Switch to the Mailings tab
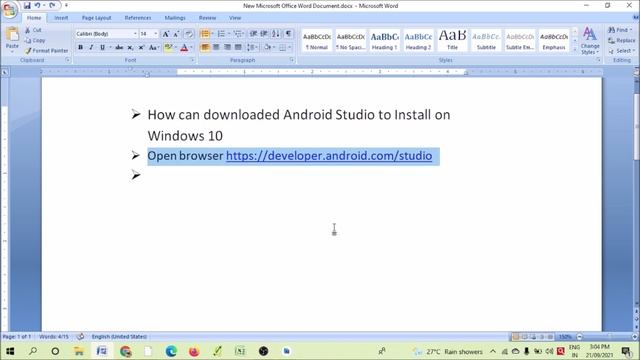 175,18
